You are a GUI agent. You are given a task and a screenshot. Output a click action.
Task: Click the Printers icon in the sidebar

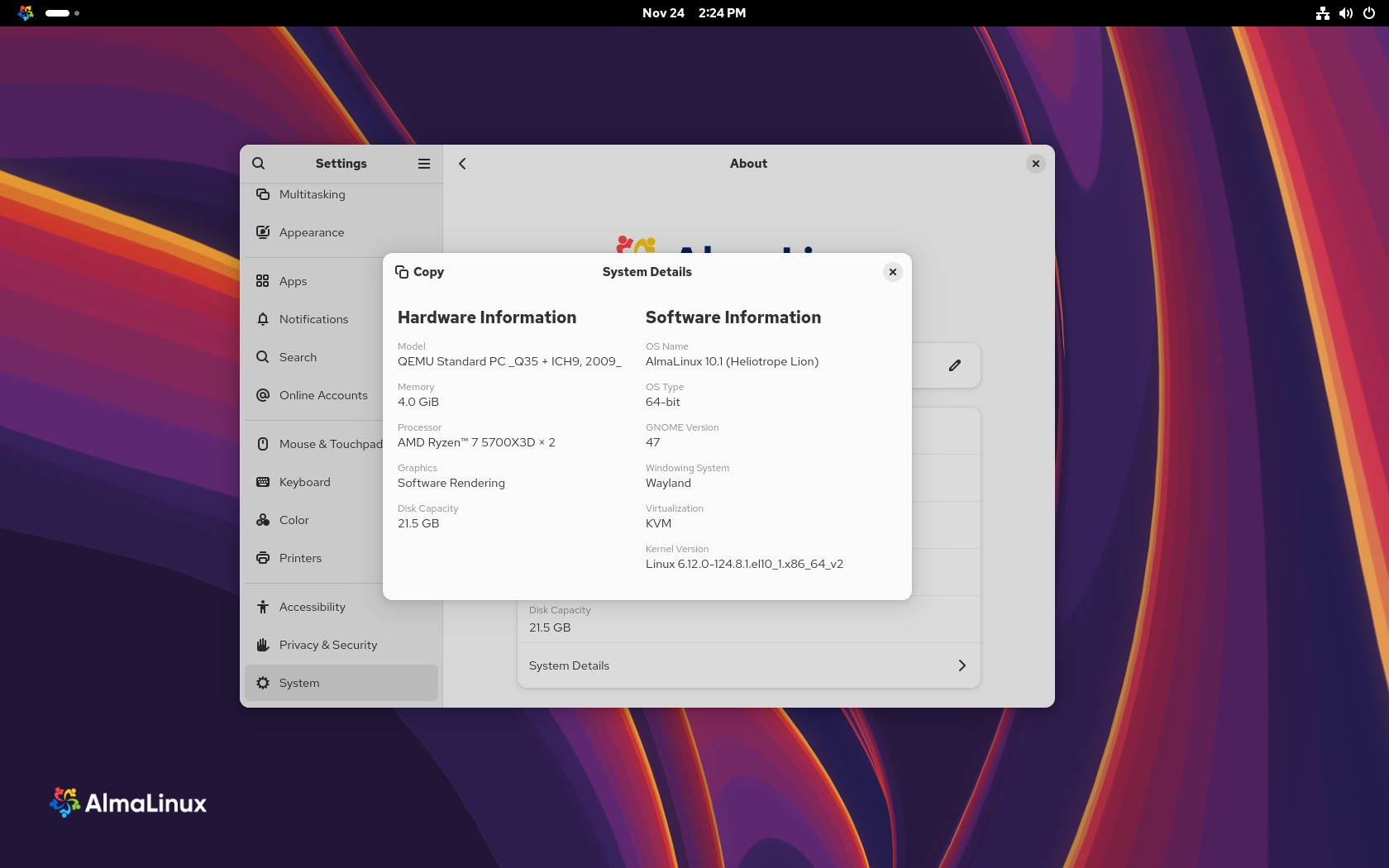pyautogui.click(x=262, y=558)
